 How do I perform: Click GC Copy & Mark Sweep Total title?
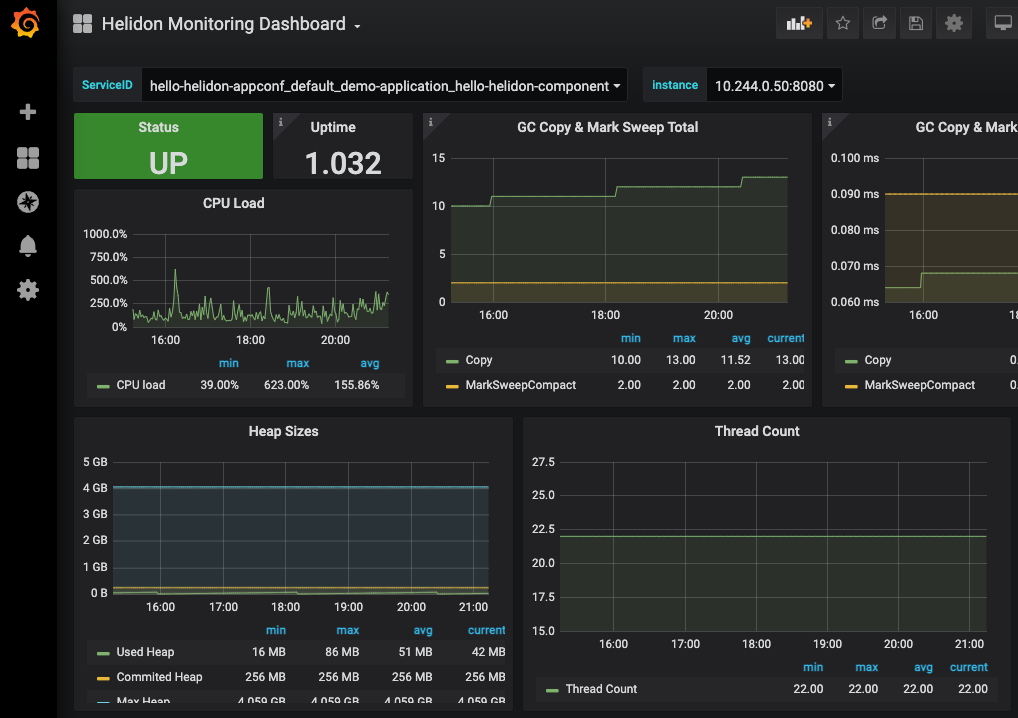pyautogui.click(x=608, y=127)
